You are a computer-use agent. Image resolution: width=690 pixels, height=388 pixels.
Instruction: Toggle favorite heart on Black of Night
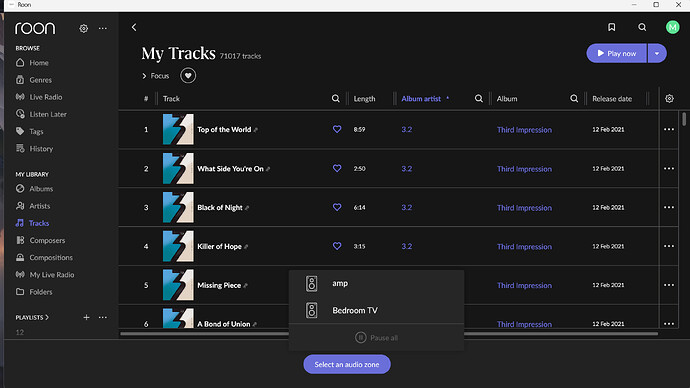click(337, 207)
